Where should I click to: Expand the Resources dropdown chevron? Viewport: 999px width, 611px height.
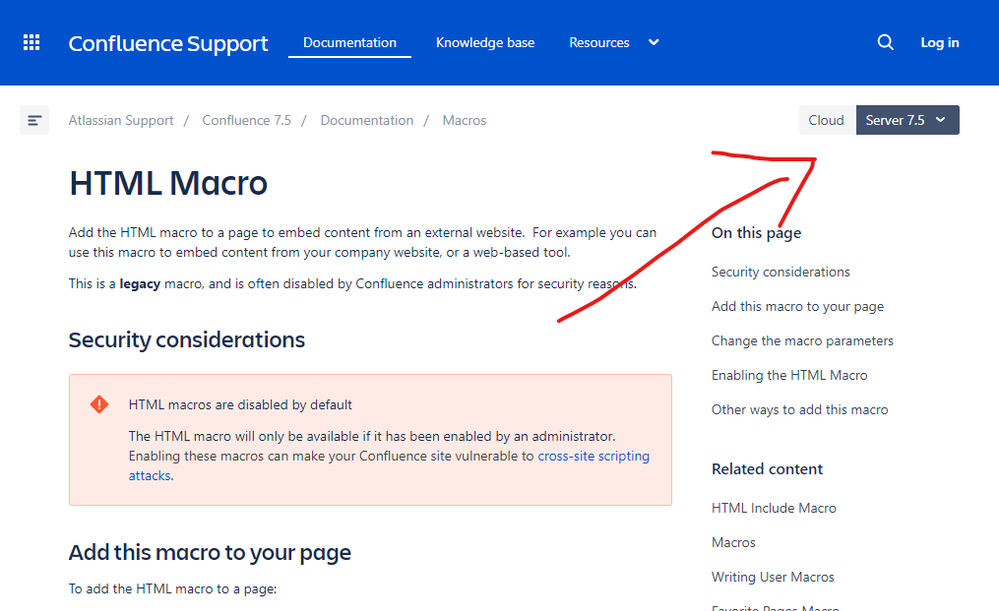point(654,43)
